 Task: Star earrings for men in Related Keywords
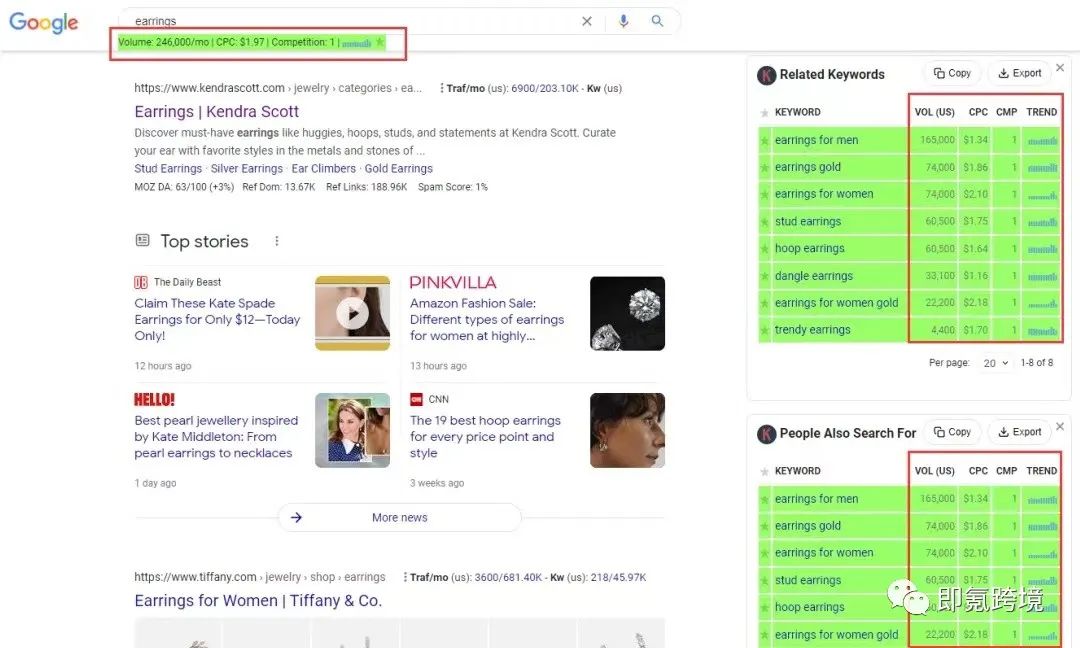tap(764, 140)
